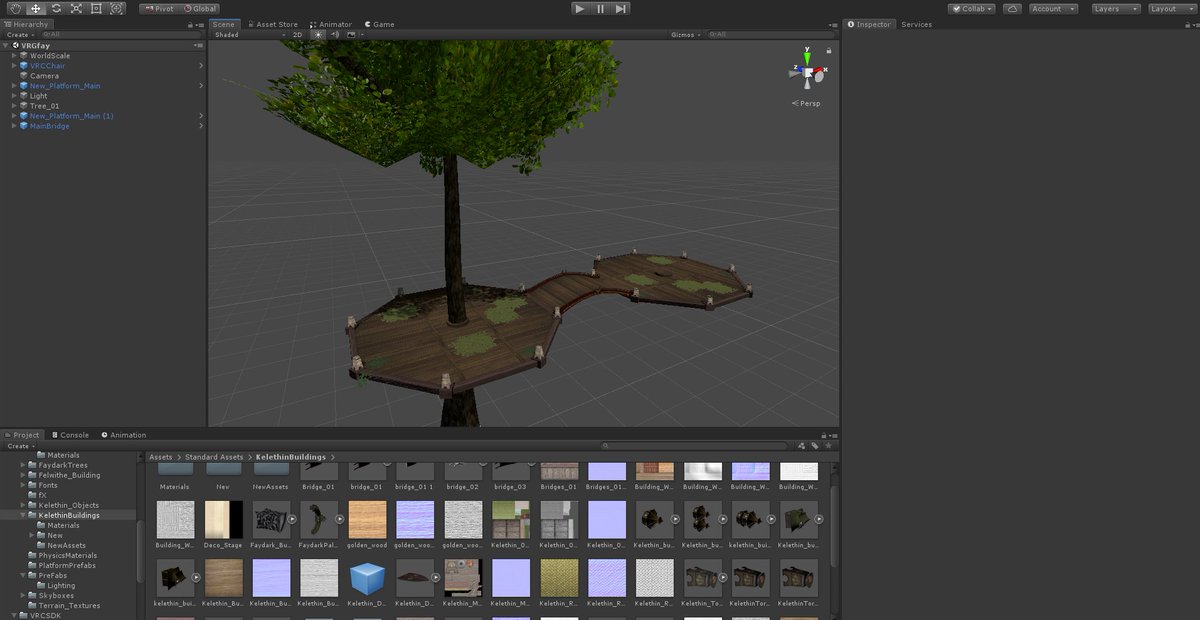
Task: Select the Deco_Stage asset thumbnail
Action: [224, 520]
